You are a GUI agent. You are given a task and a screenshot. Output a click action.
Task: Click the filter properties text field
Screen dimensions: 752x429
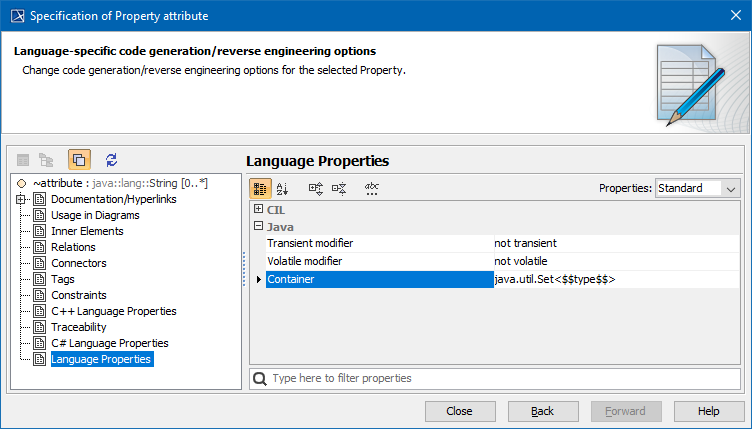point(500,379)
